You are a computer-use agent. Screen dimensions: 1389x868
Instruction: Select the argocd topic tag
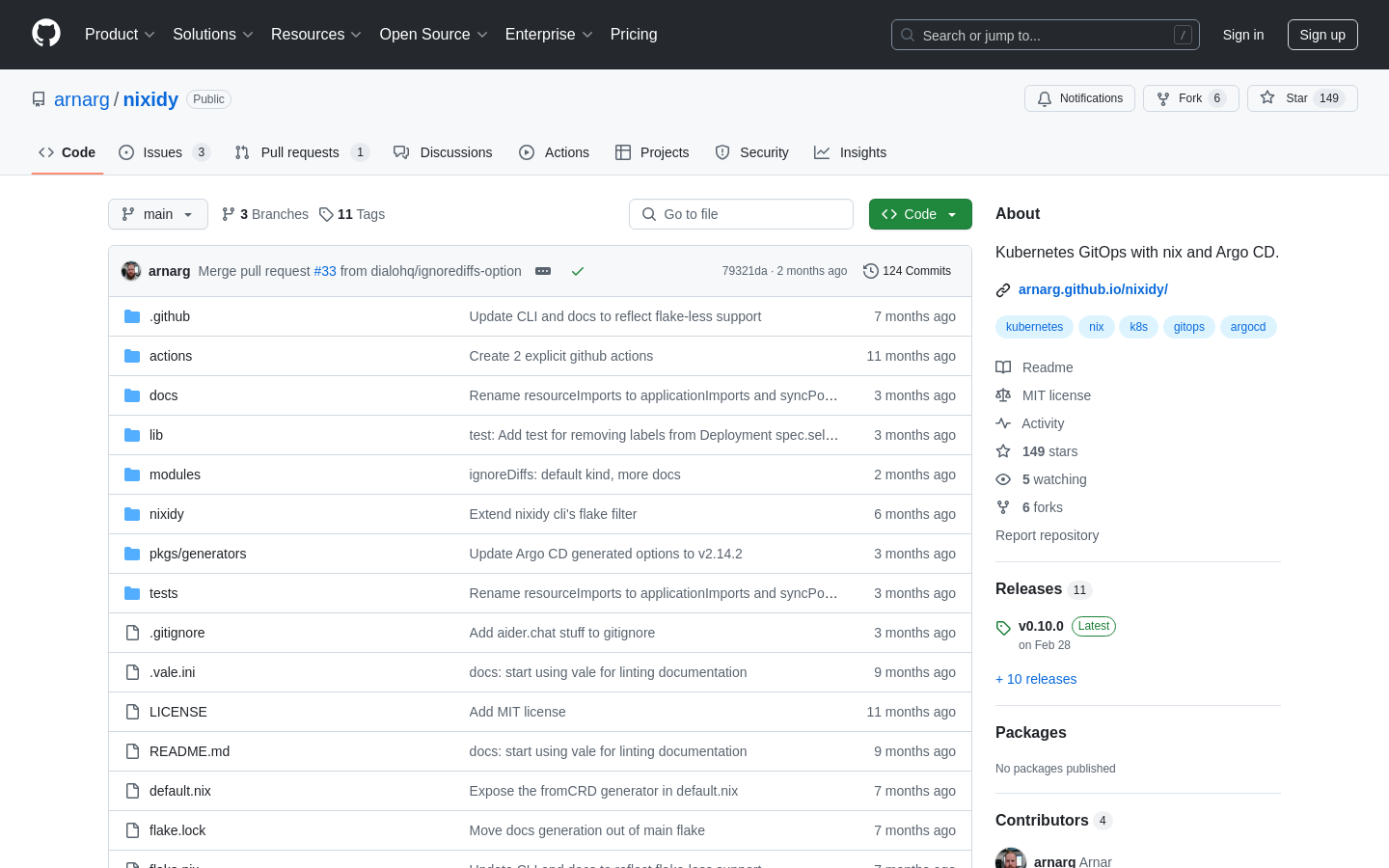tap(1248, 327)
